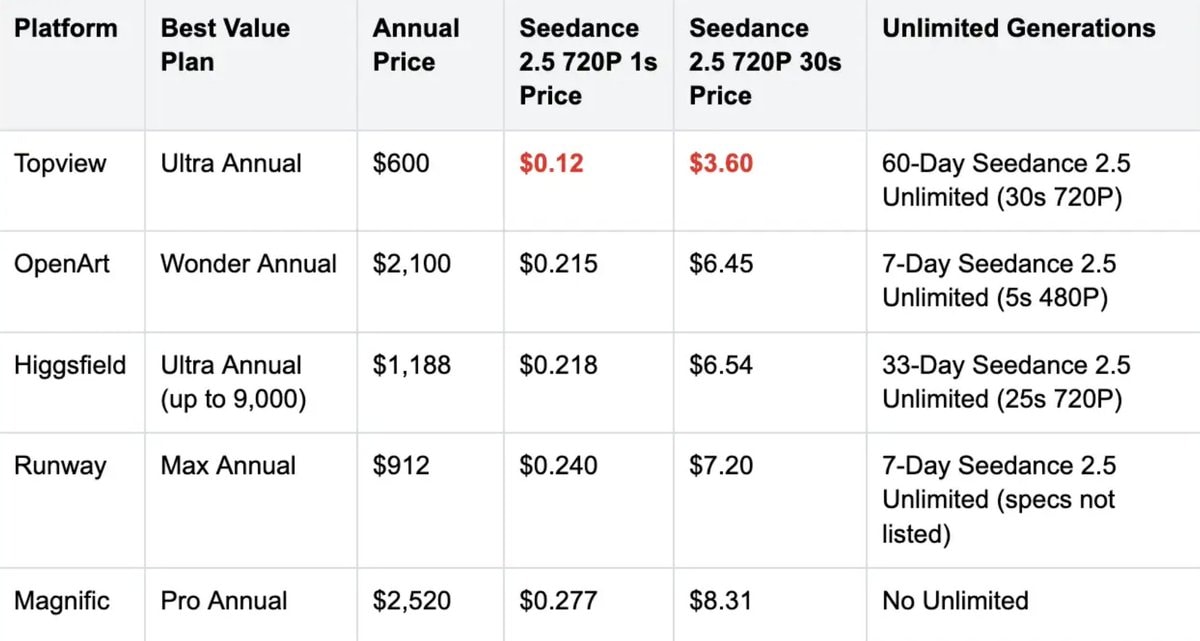Select the Seedance 2.5 720P 1s Price header
The width and height of the screenshot is (1200, 641).
pyautogui.click(x=588, y=62)
